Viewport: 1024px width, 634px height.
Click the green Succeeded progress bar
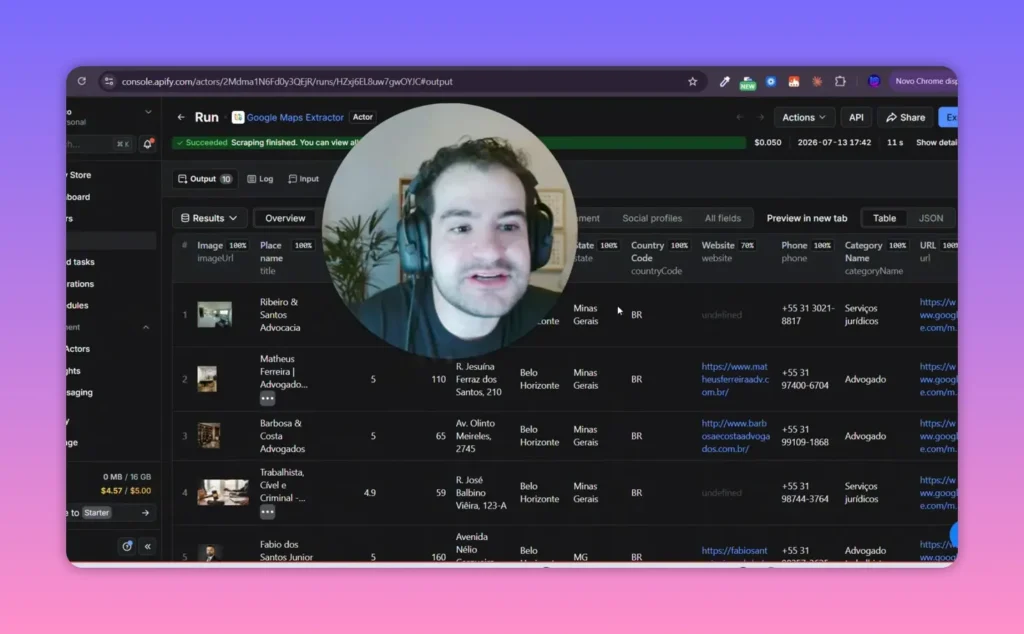[x=458, y=142]
